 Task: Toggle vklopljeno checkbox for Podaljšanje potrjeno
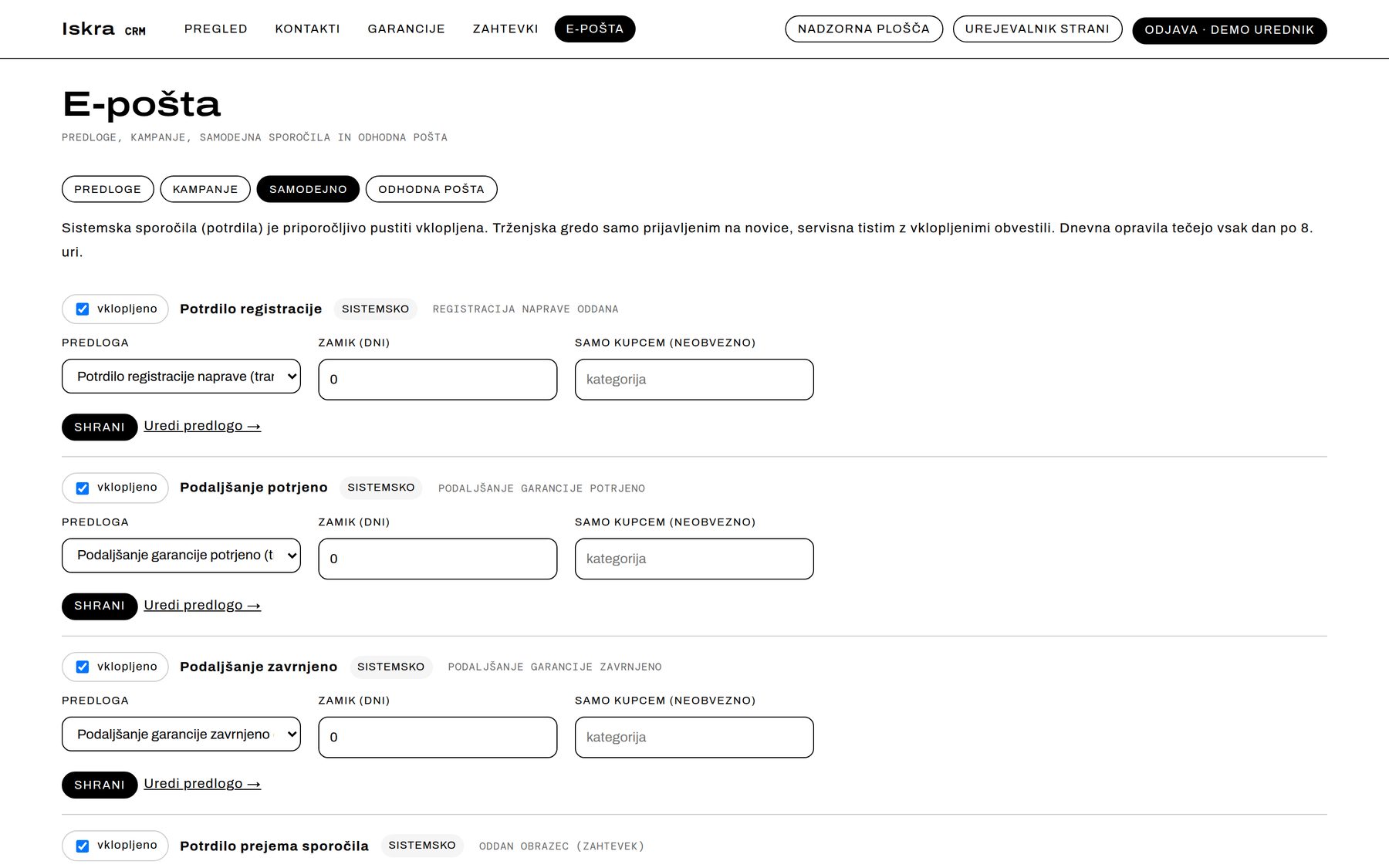(x=83, y=488)
